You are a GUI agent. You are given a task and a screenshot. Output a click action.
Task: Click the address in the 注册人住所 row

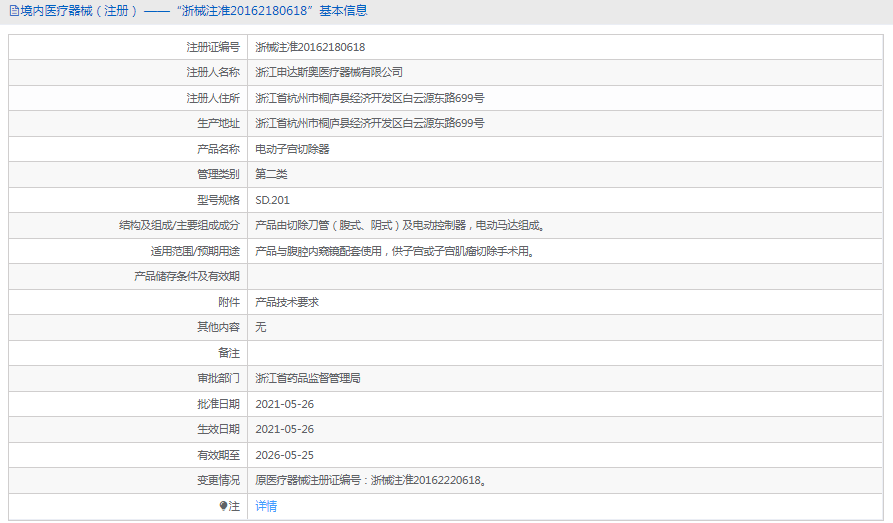click(370, 98)
